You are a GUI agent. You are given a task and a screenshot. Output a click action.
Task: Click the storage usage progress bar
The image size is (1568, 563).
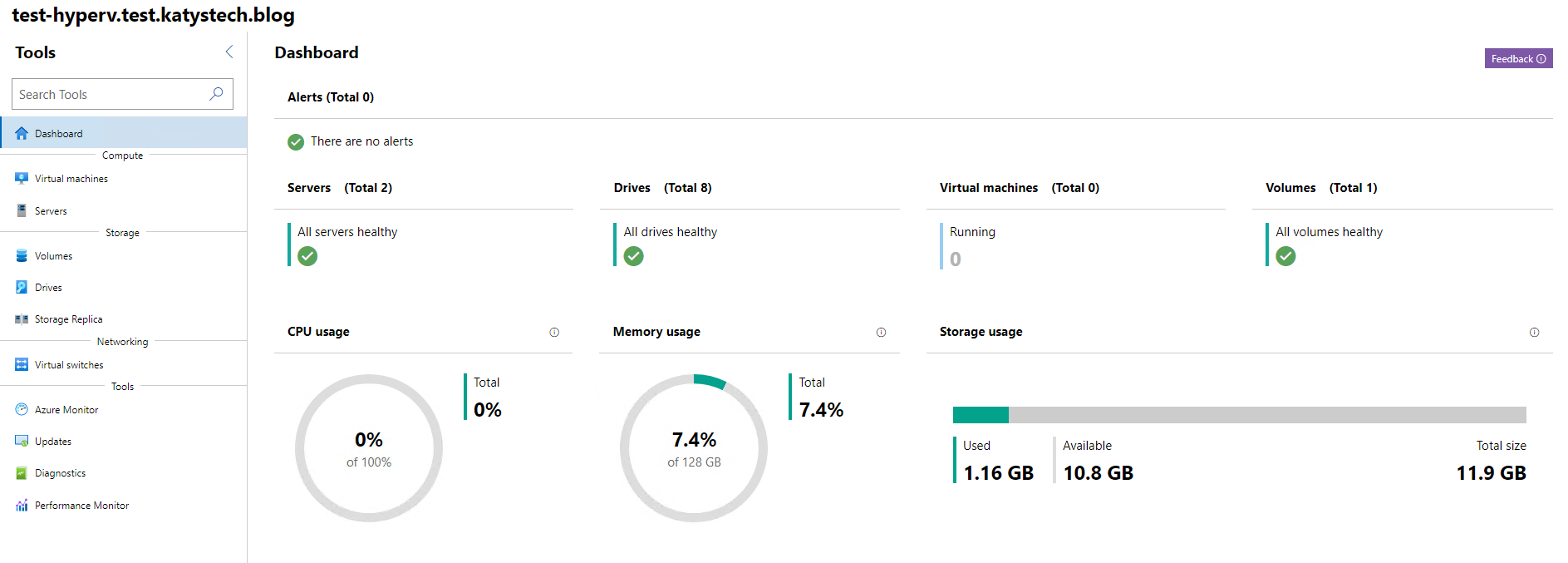coord(1239,415)
